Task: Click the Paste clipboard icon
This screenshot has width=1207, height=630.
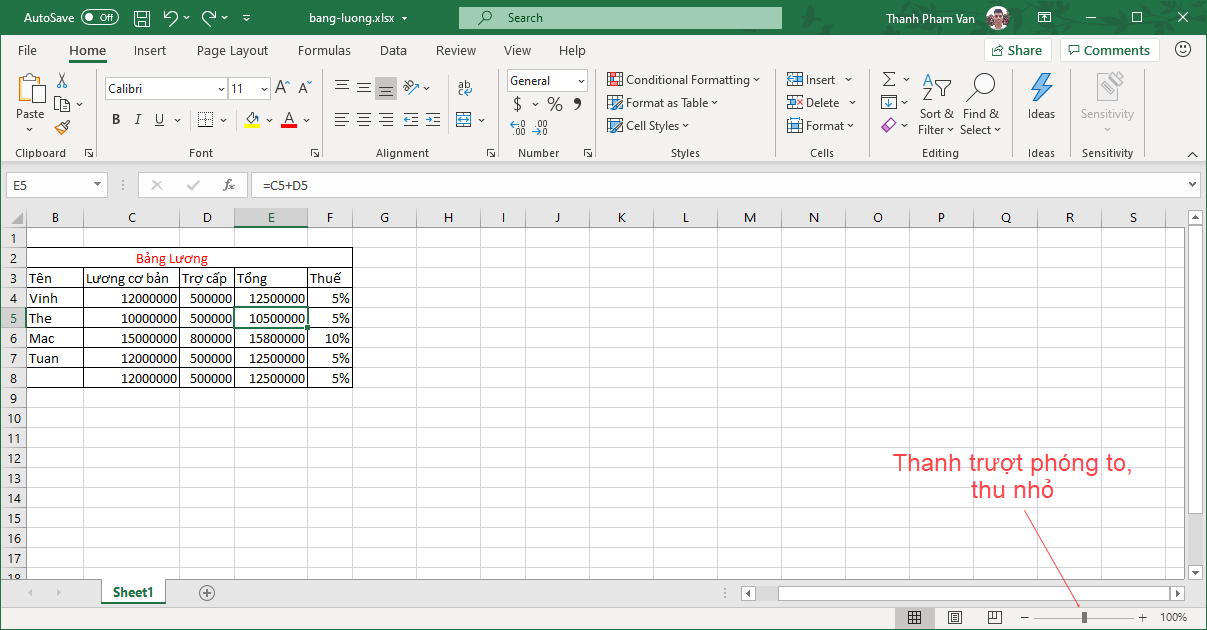Action: 30,89
